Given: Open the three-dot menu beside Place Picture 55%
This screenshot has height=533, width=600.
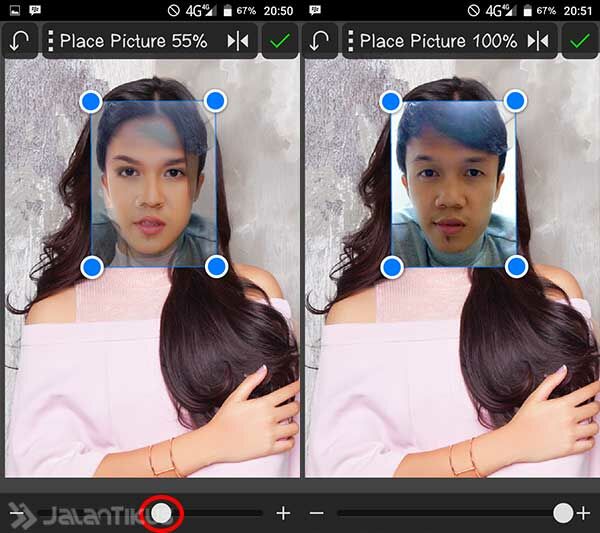Looking at the screenshot, I should pos(50,41).
